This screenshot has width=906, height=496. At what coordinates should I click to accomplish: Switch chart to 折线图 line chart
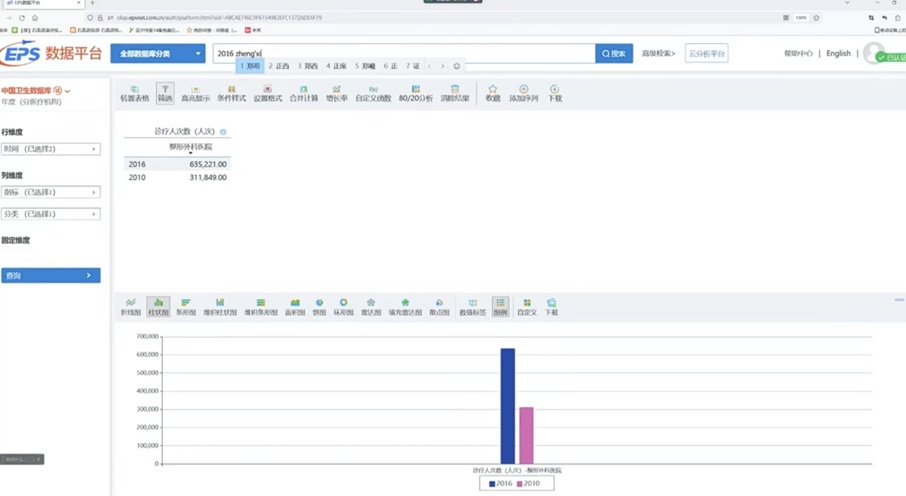130,307
